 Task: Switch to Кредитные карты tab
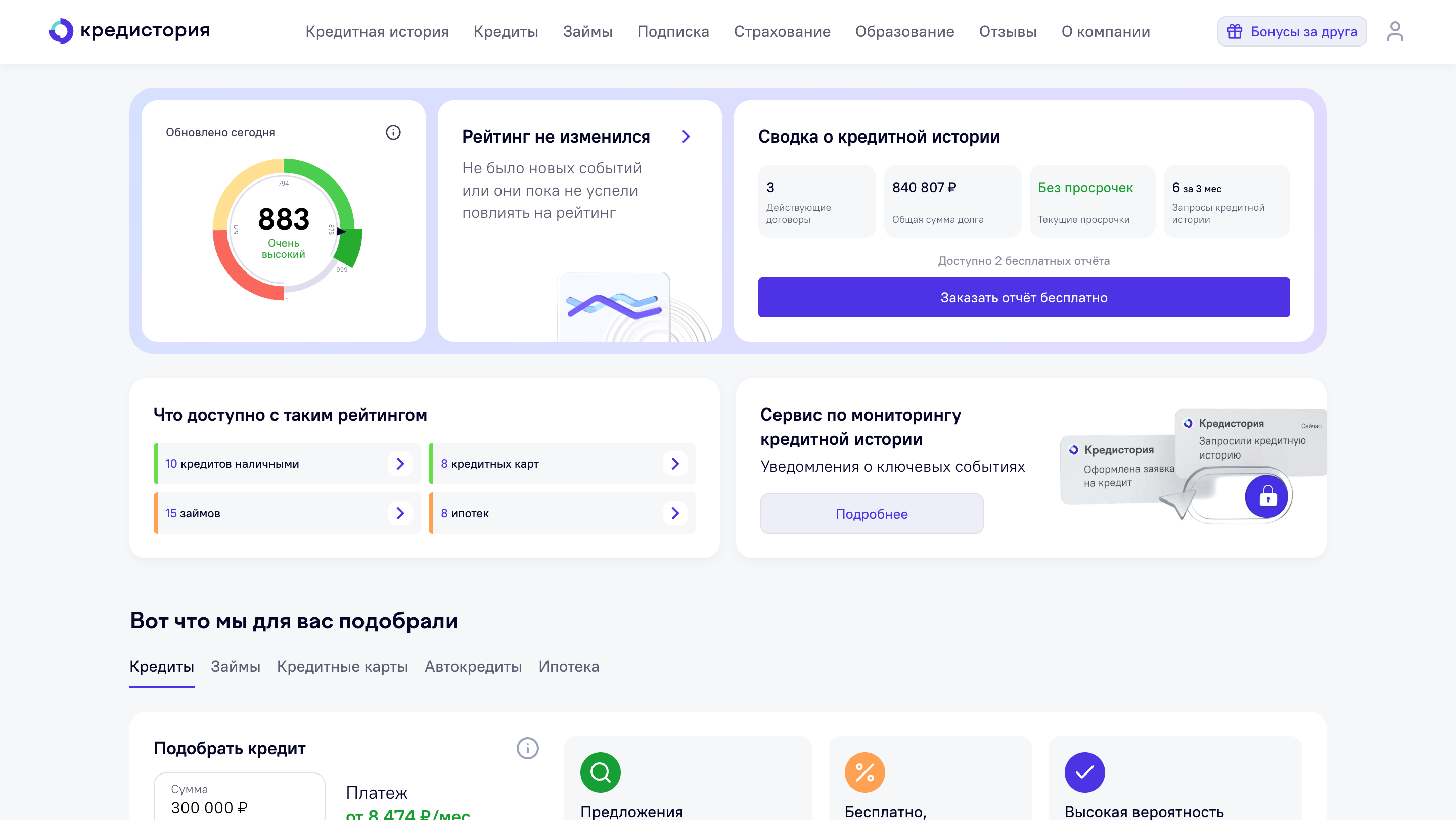(x=343, y=666)
